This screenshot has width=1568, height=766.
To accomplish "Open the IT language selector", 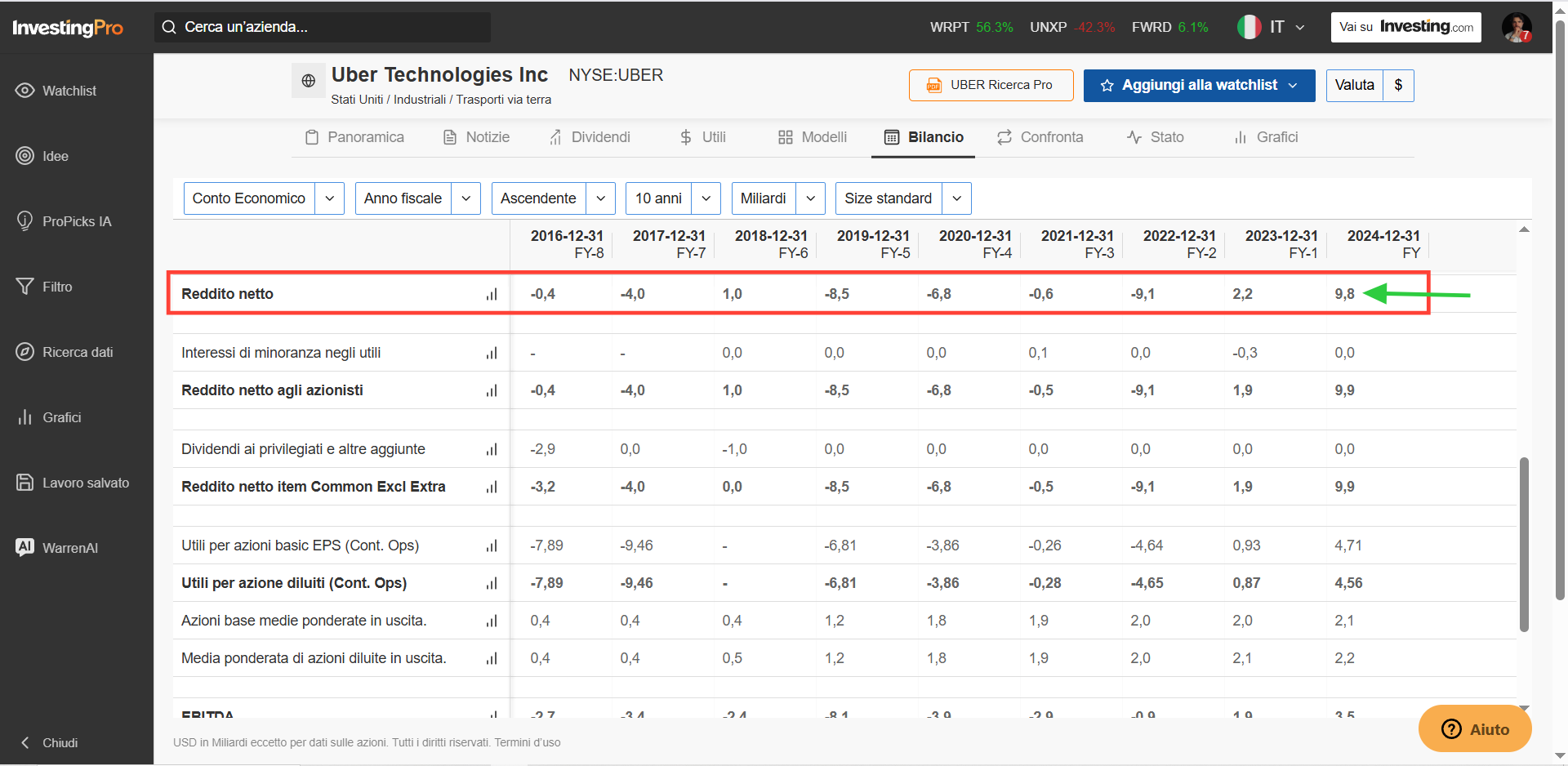I will pyautogui.click(x=1271, y=27).
